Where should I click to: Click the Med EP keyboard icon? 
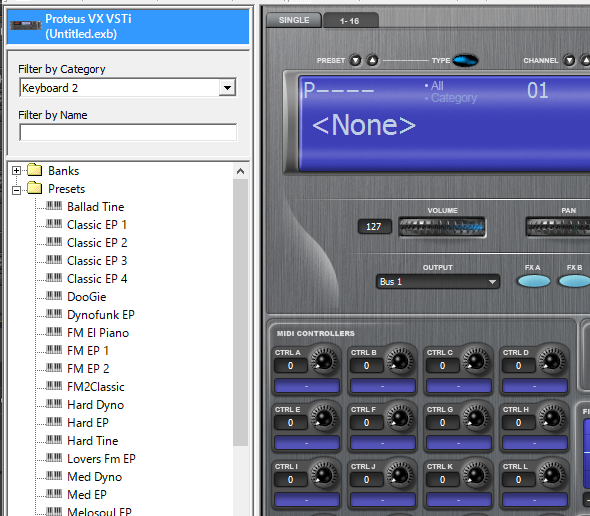pos(54,493)
